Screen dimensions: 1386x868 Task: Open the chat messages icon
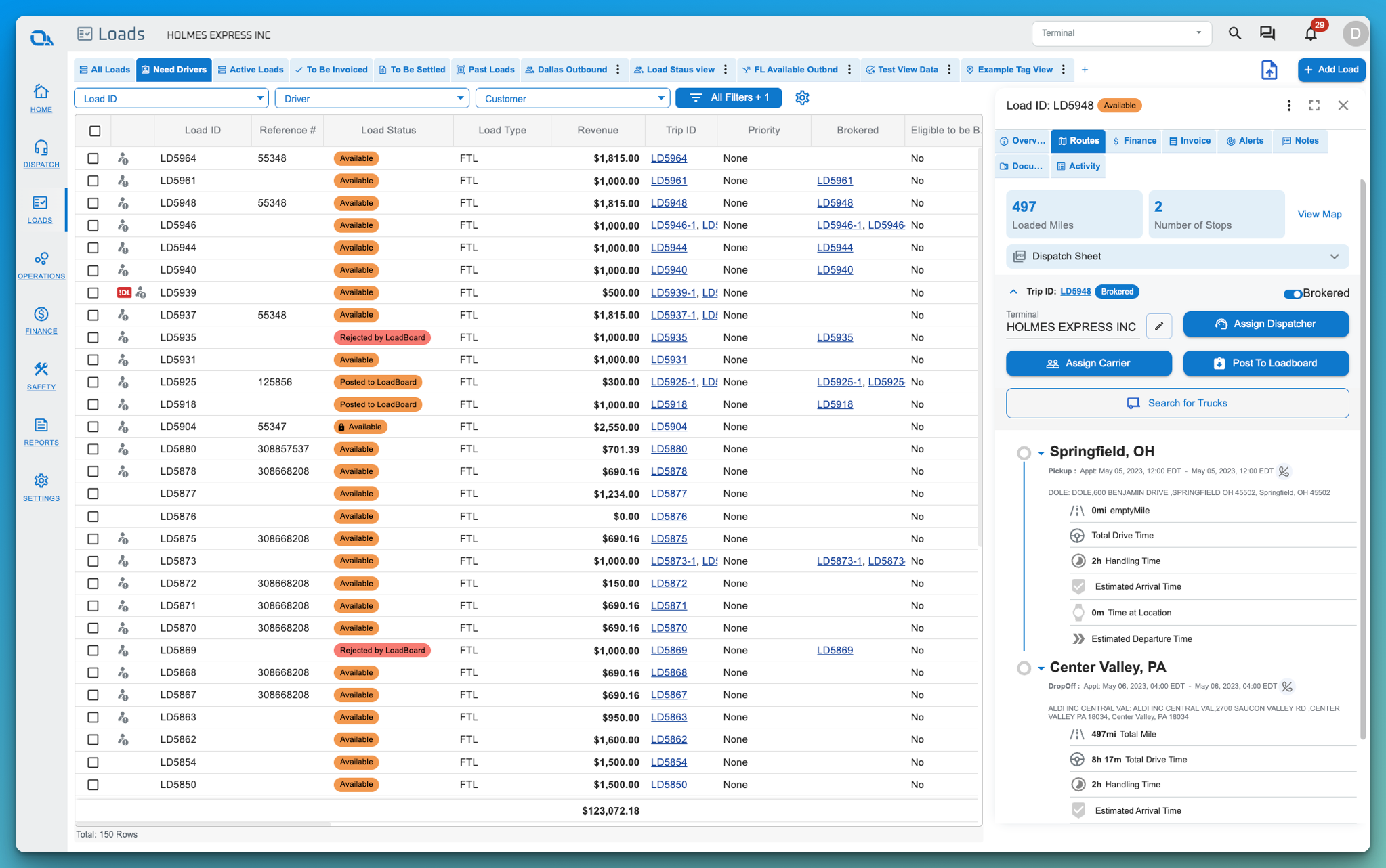tap(1267, 33)
